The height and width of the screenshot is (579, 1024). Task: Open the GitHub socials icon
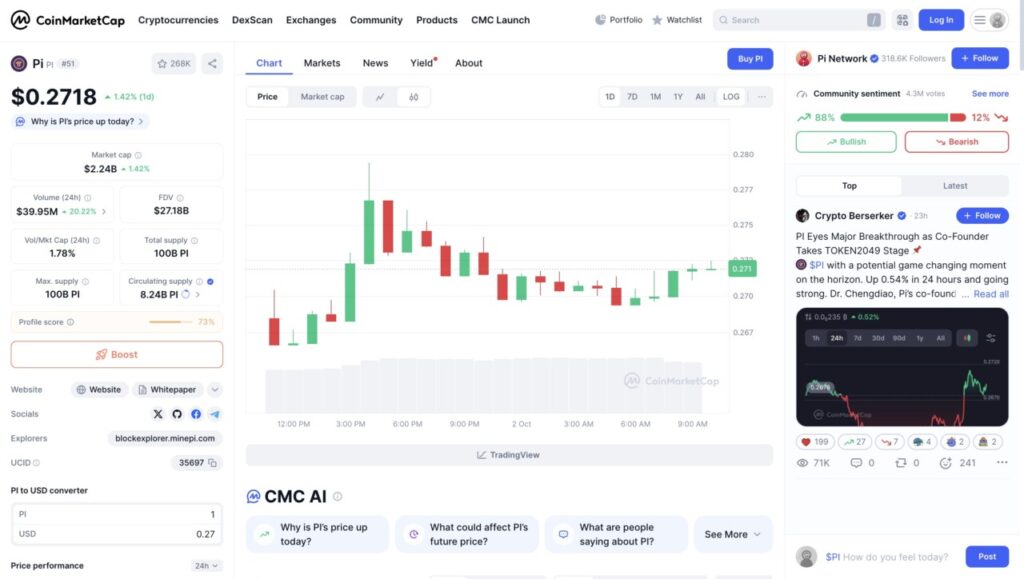177,414
